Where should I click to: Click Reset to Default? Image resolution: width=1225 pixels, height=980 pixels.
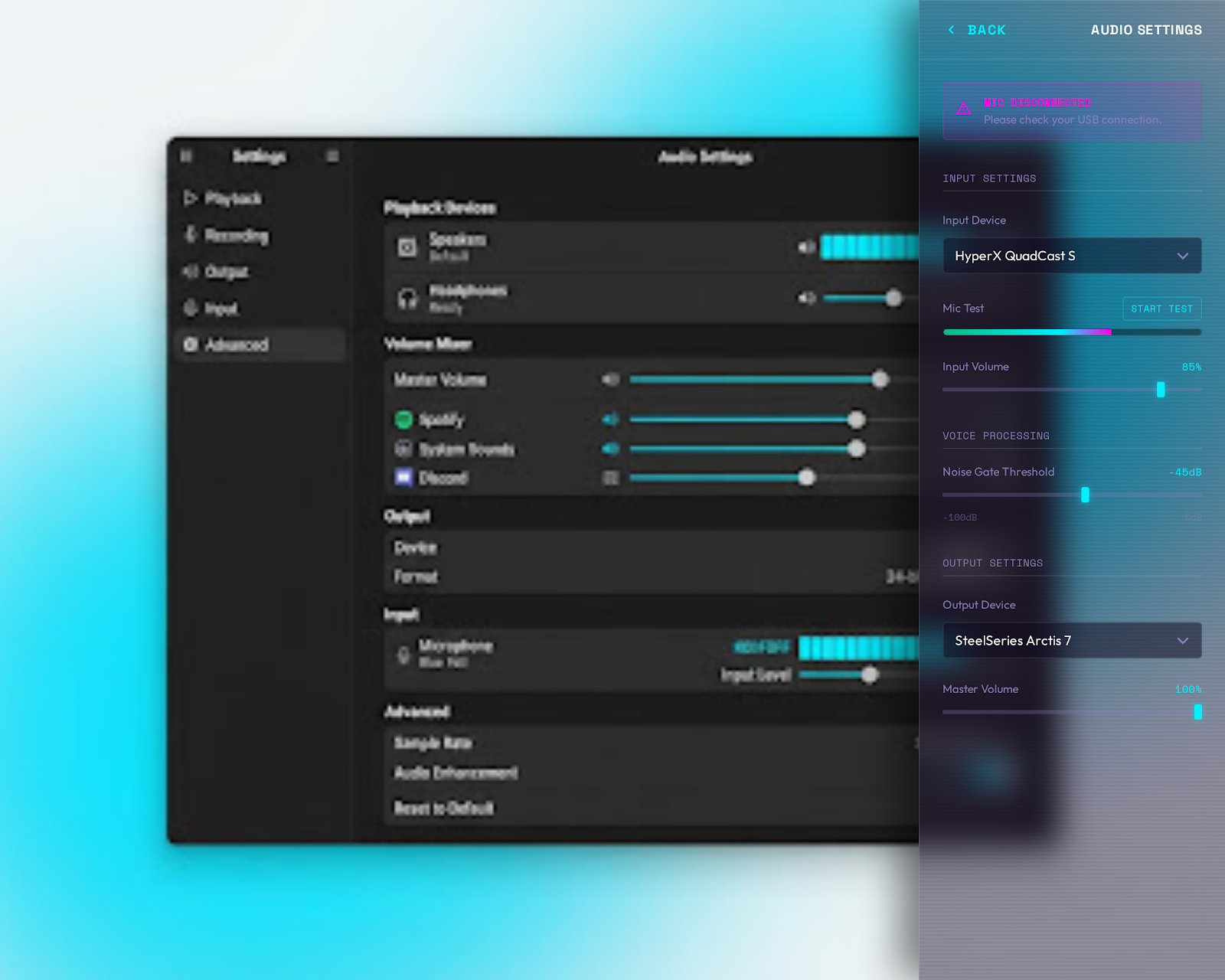(444, 808)
